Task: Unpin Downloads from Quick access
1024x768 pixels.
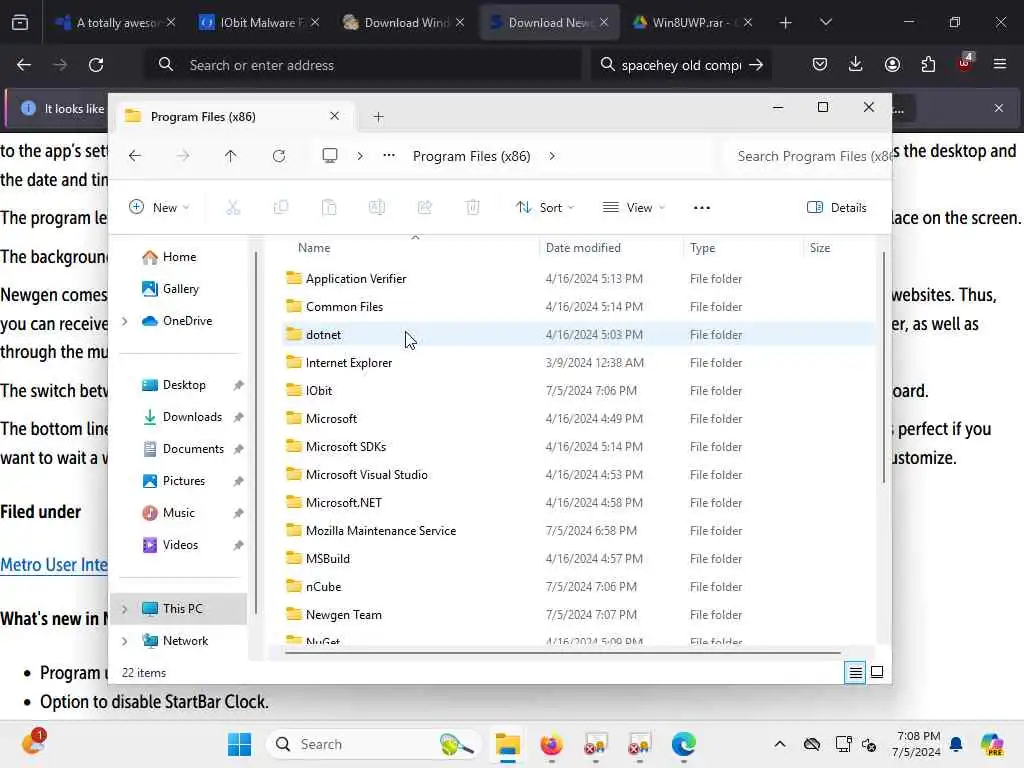Action: point(238,417)
